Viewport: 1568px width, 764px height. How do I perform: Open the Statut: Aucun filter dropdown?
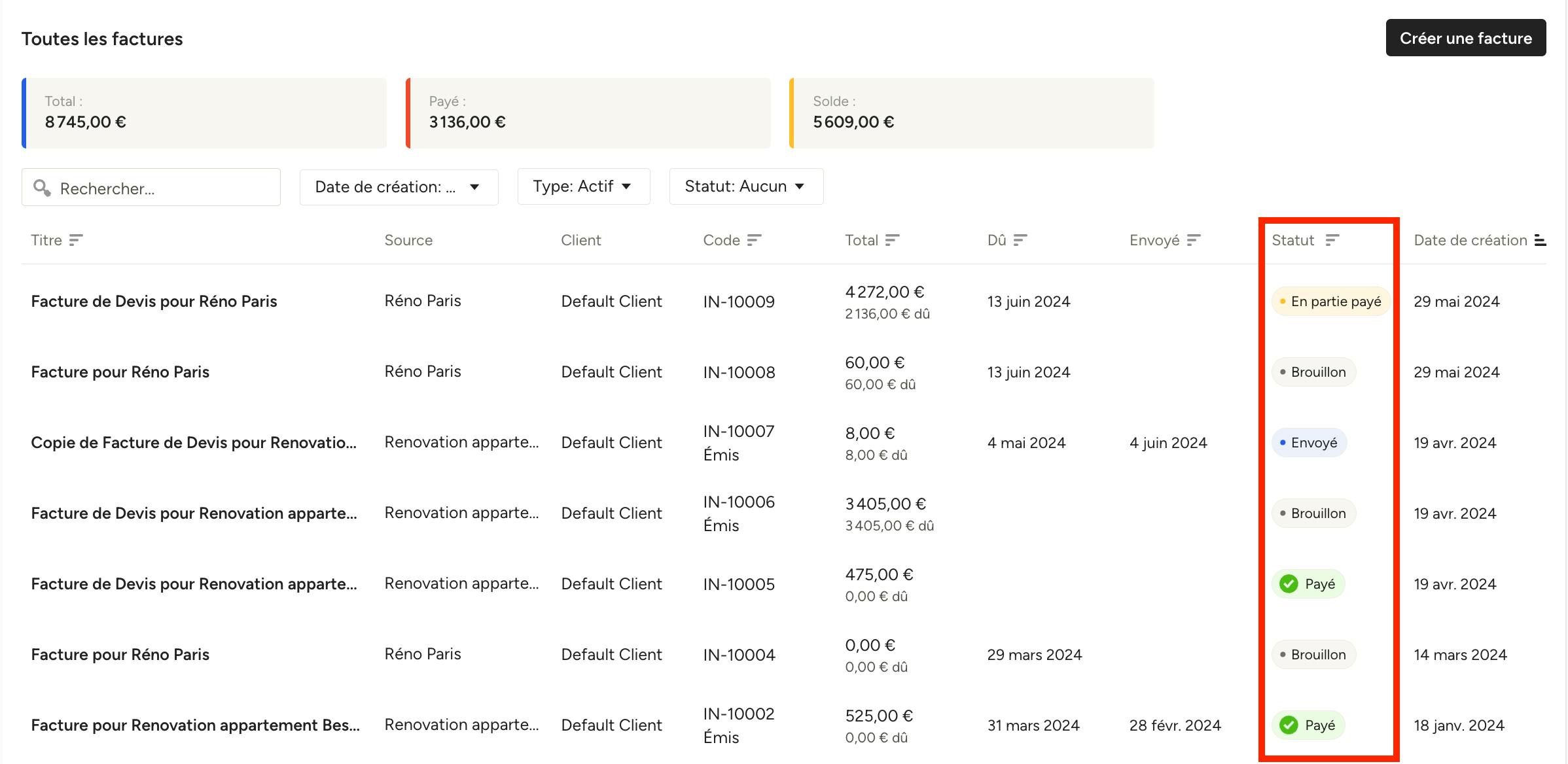pos(746,186)
